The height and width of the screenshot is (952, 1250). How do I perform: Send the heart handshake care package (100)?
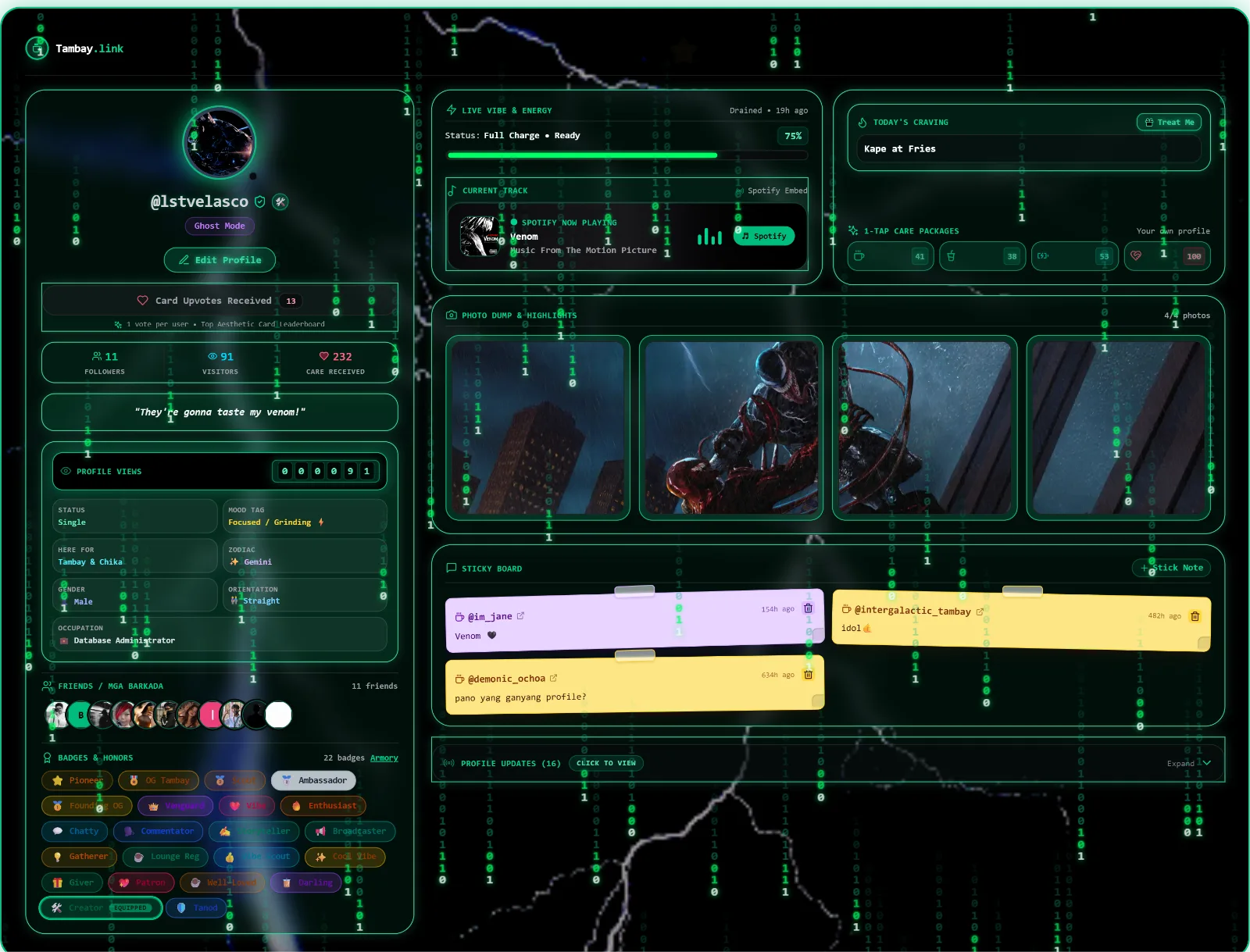click(x=1168, y=256)
